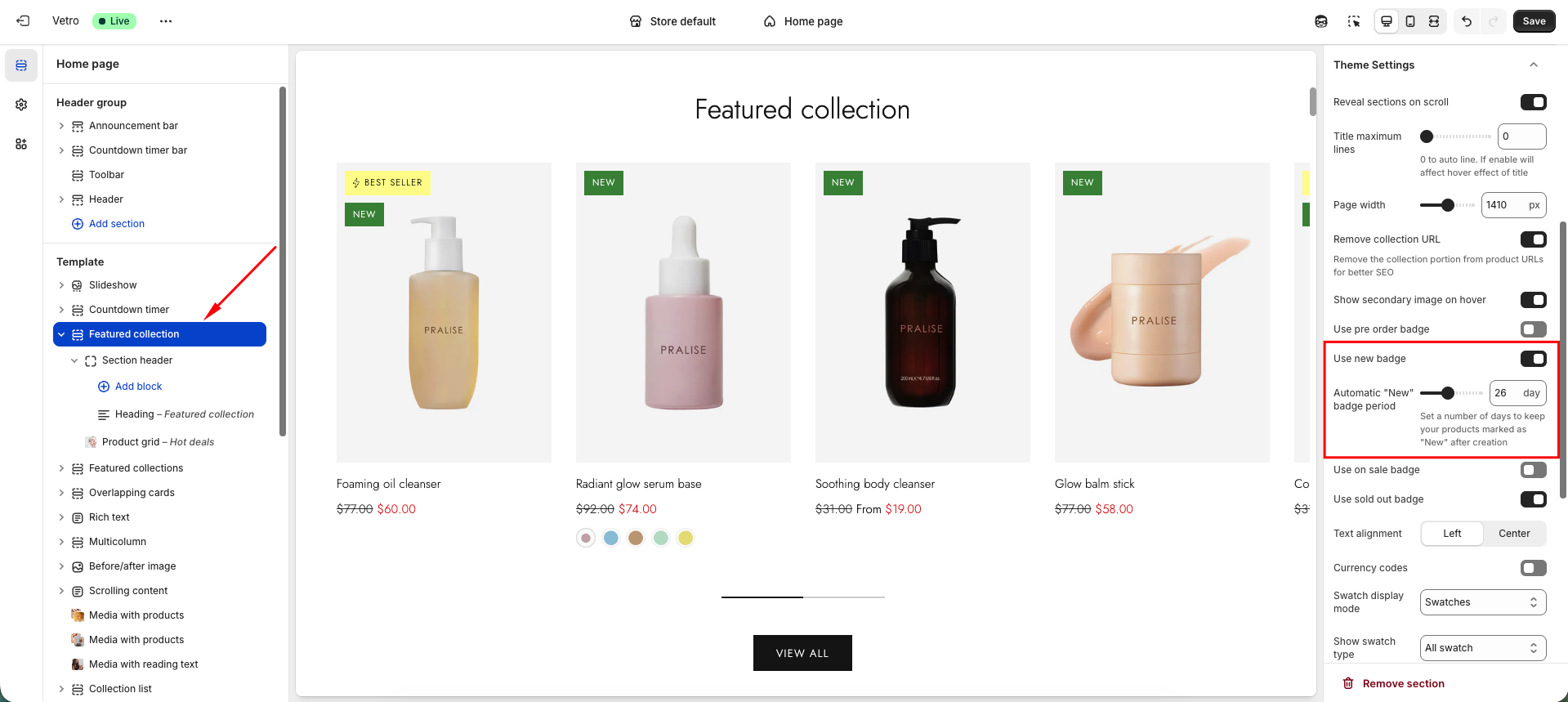Select the Home page template picker
The image size is (1568, 702).
pos(803,21)
